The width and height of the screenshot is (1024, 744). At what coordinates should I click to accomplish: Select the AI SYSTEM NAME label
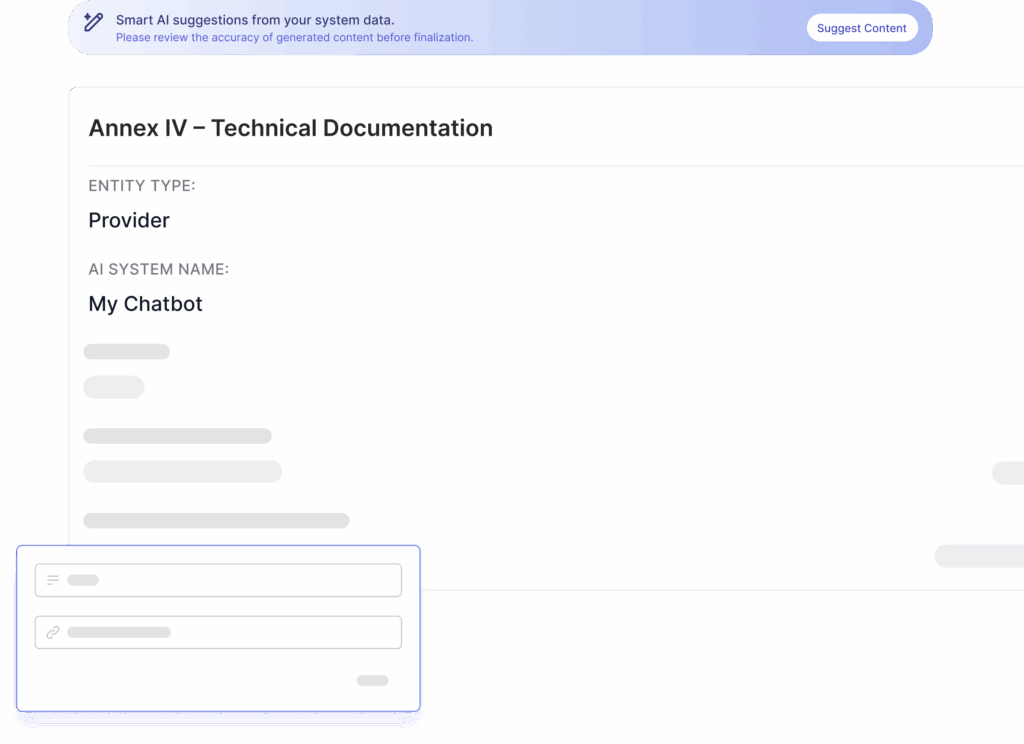click(158, 270)
